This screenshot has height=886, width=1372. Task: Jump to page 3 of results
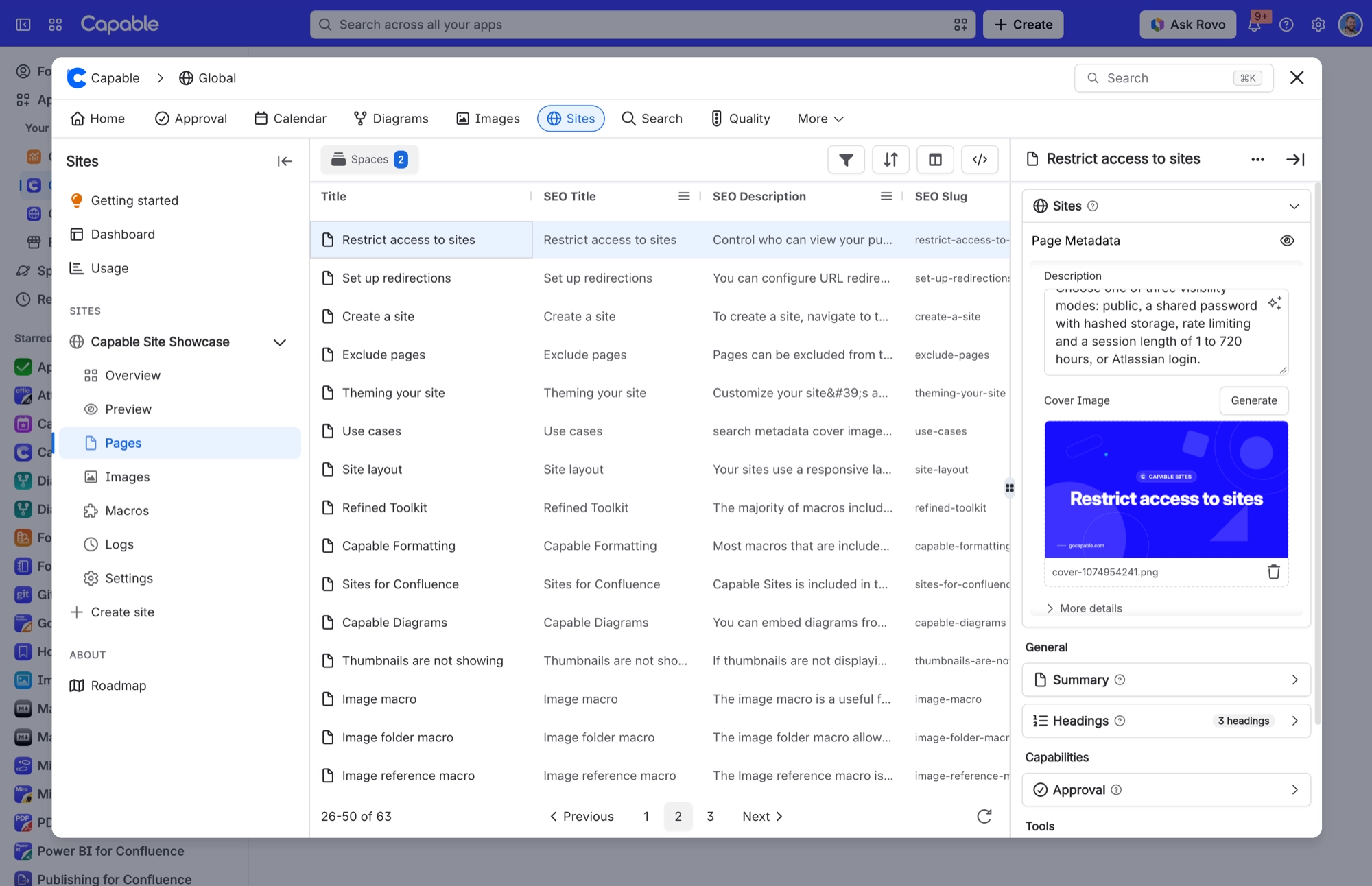710,816
